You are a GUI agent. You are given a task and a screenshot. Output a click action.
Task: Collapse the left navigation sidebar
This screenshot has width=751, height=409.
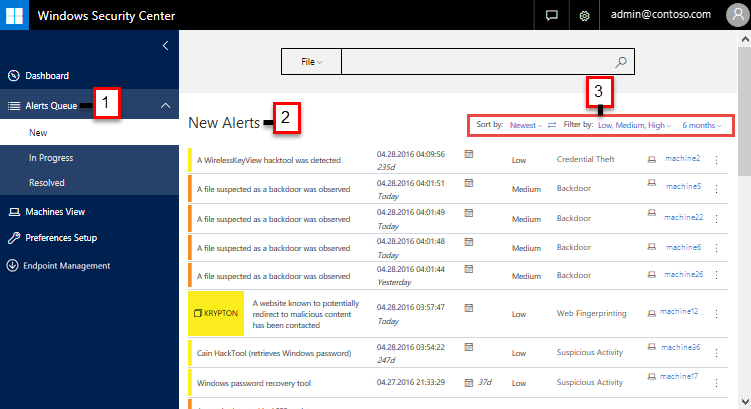click(x=165, y=46)
